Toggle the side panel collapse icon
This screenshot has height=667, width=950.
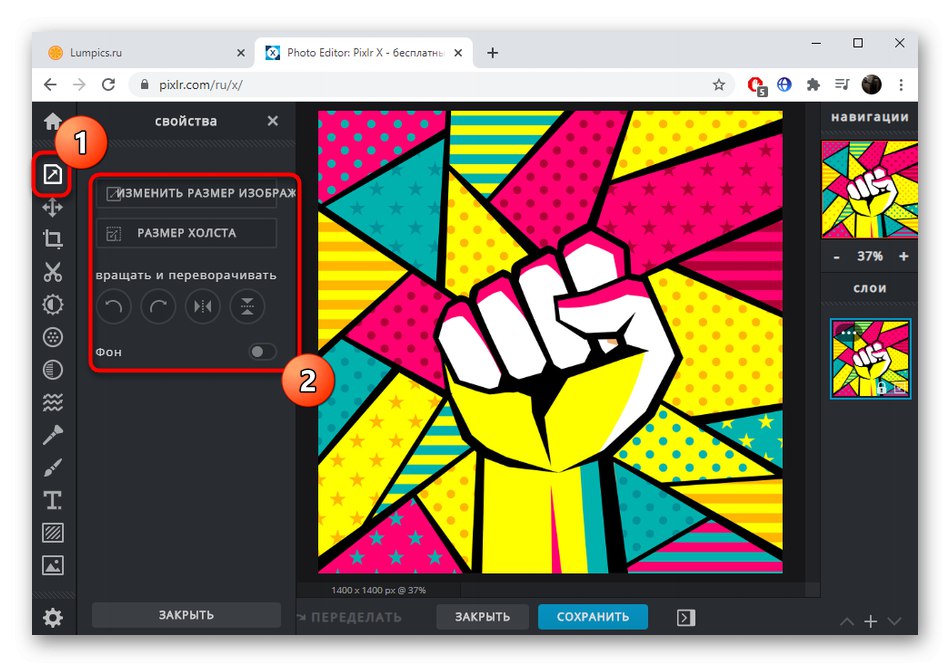coord(686,617)
